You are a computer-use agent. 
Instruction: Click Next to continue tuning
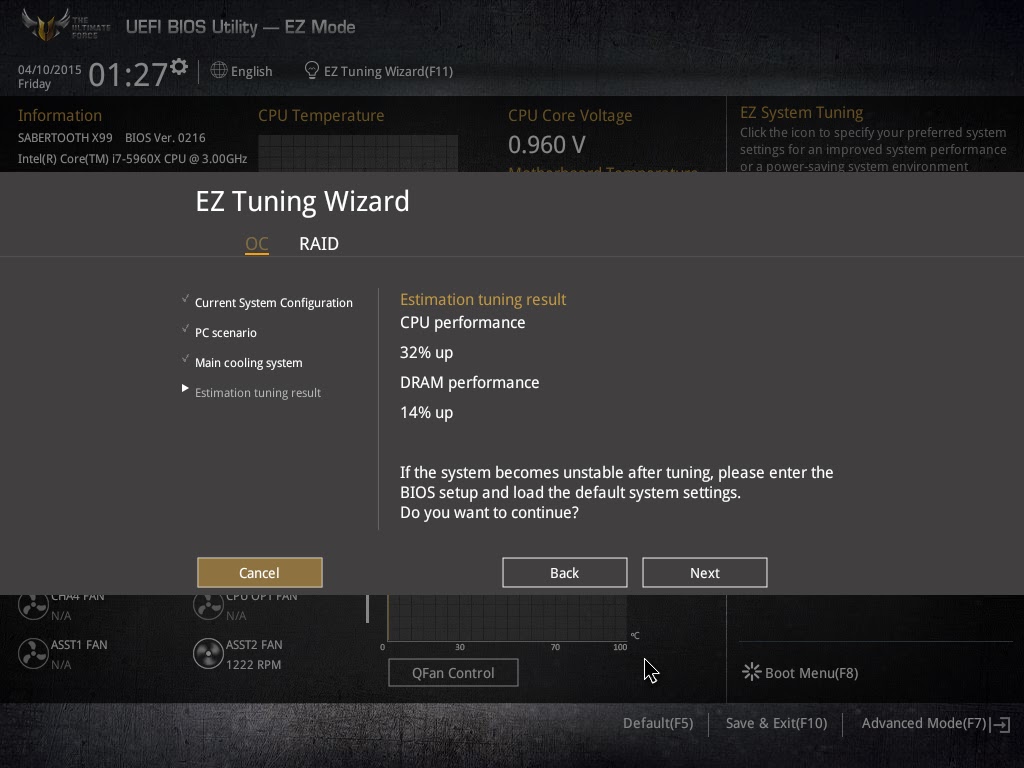pos(705,573)
